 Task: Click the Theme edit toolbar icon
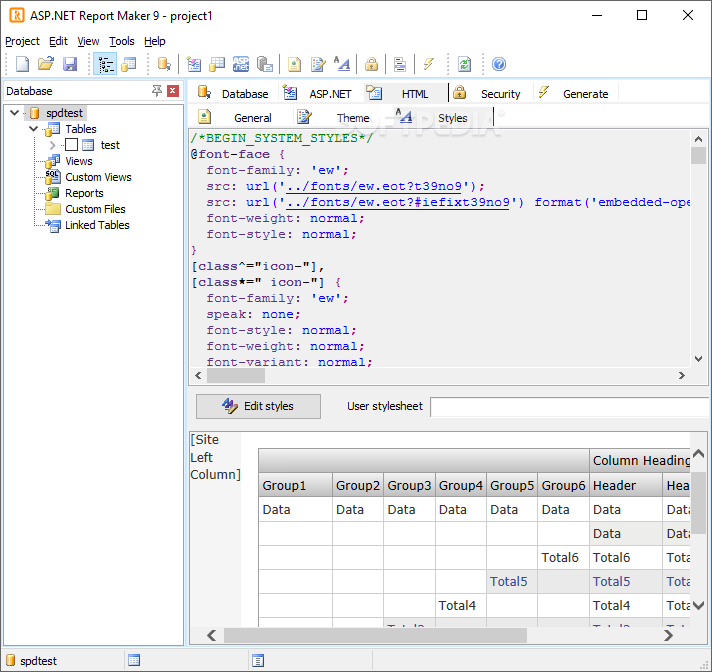(x=318, y=64)
